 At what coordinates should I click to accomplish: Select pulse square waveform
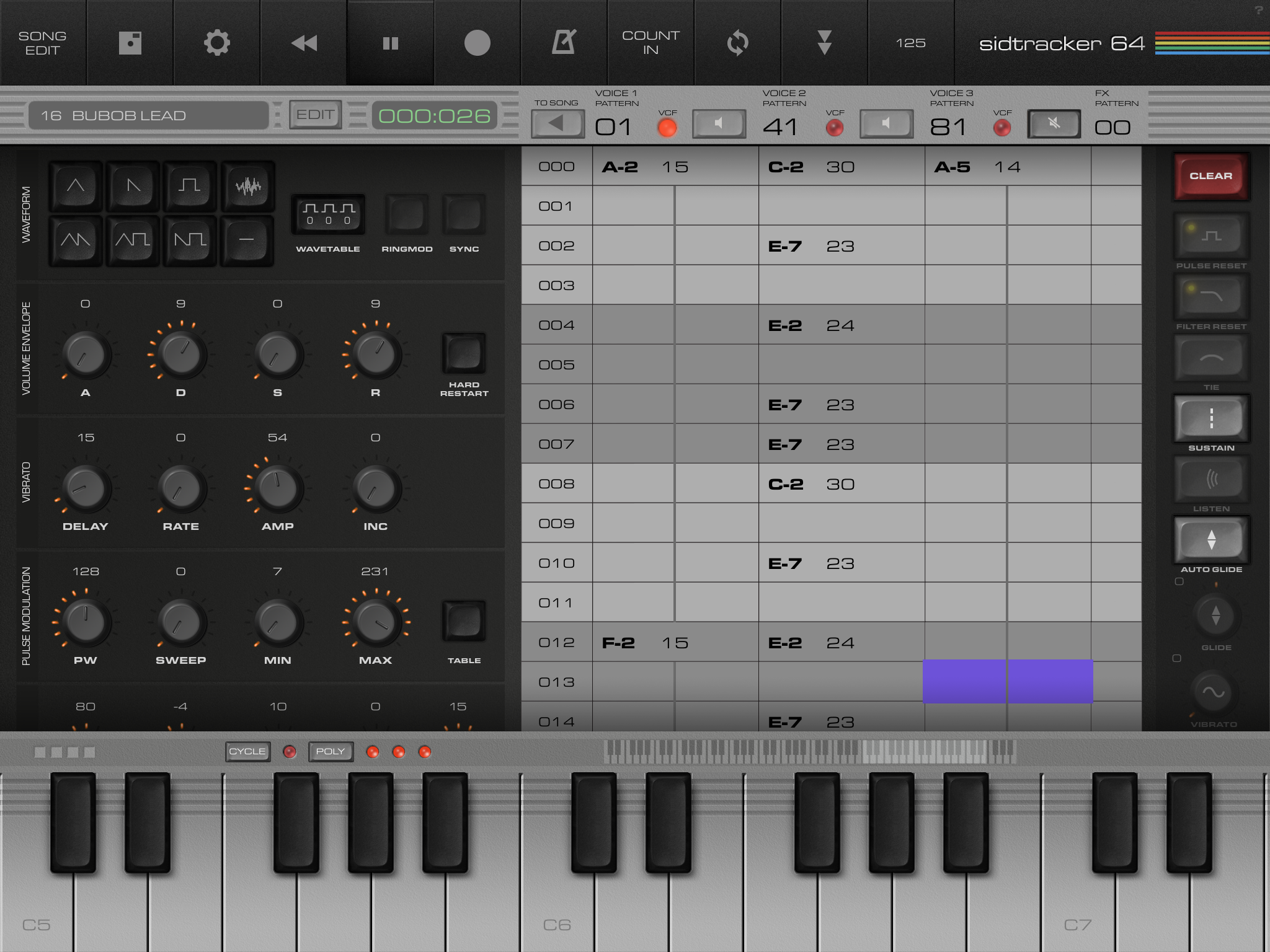[x=190, y=185]
